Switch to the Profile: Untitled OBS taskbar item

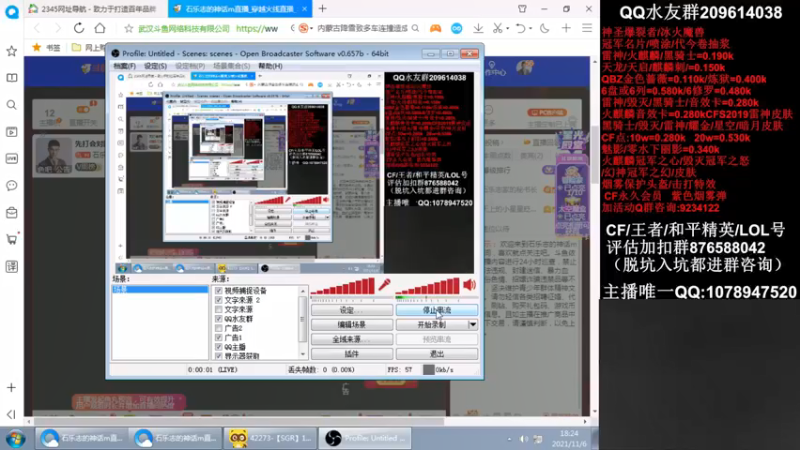tap(365, 438)
